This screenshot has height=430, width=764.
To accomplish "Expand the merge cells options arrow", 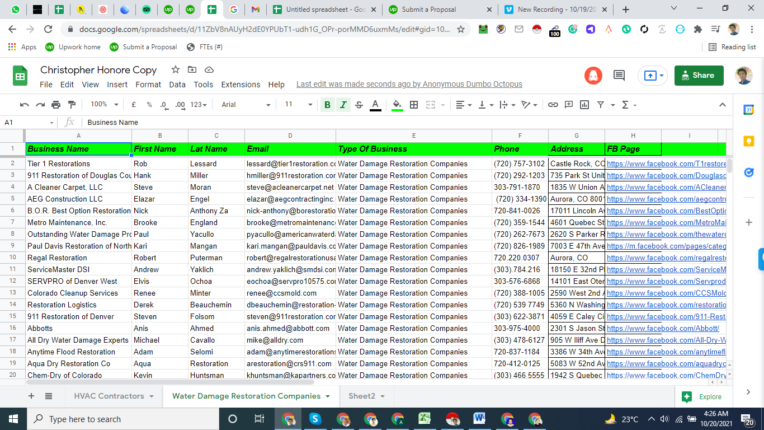I will tap(443, 105).
